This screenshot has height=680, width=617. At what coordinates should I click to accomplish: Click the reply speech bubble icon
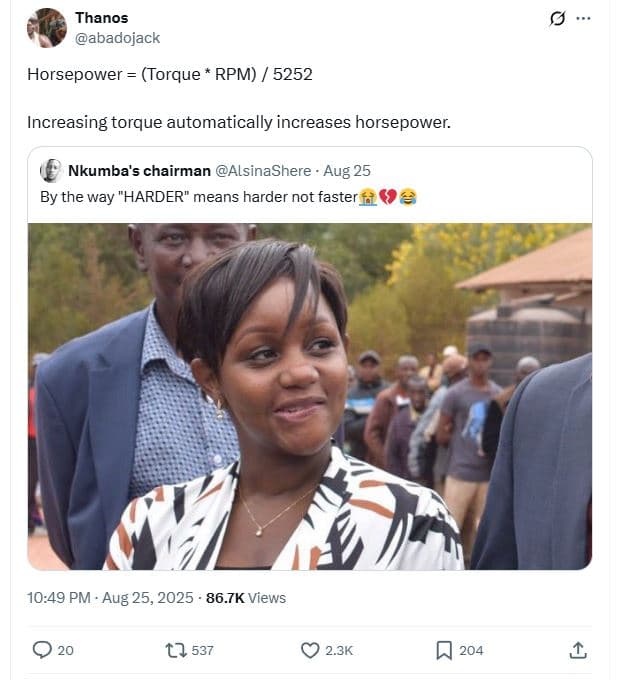point(42,650)
